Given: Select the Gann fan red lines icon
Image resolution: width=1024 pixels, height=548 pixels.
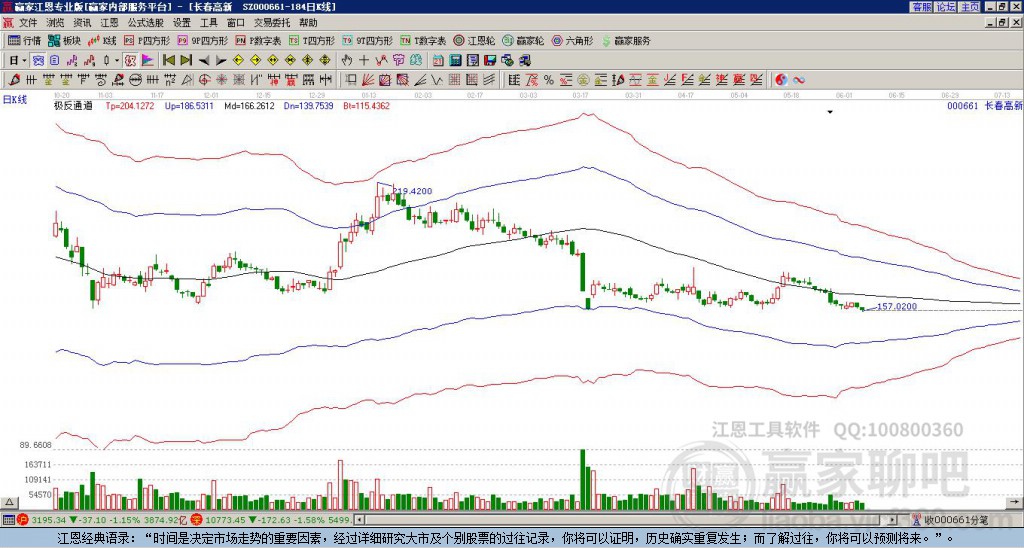Looking at the screenshot, I should [x=368, y=80].
